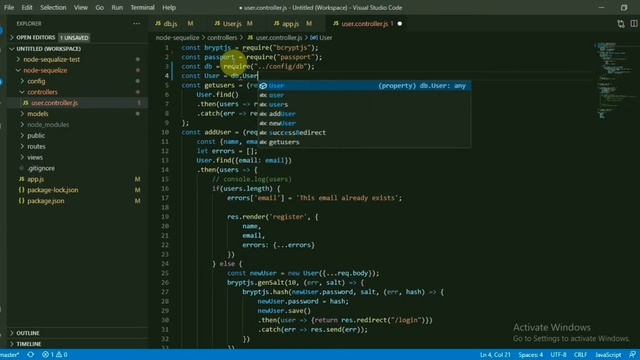
Task: Expand the node_modules folder
Action: [x=48, y=124]
